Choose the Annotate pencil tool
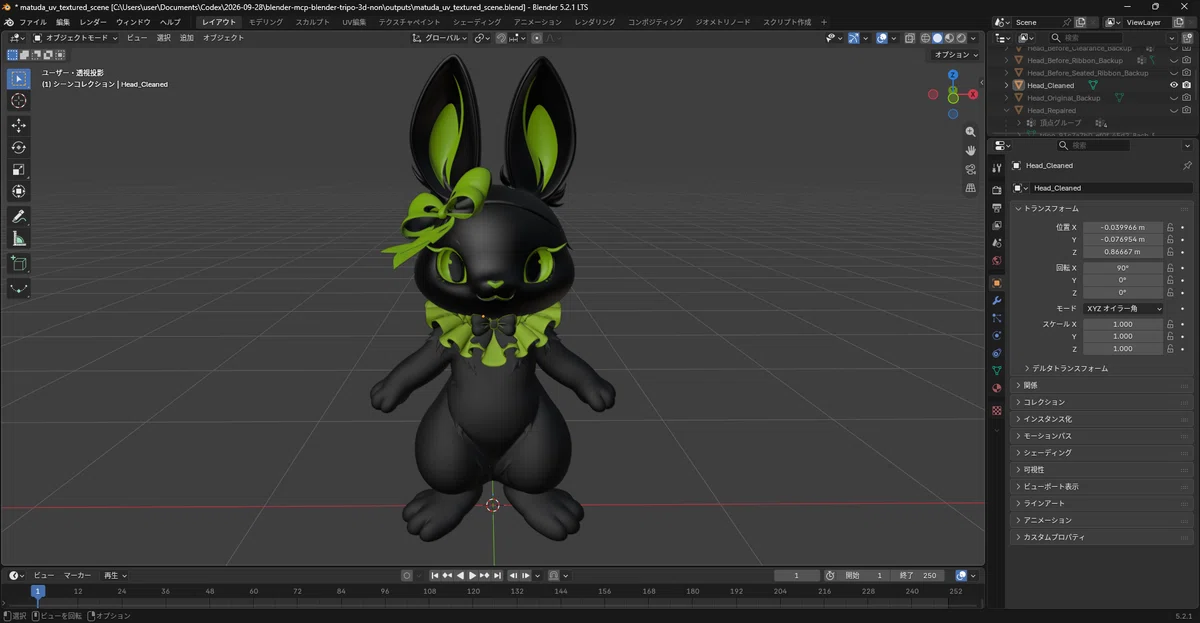Image resolution: width=1200 pixels, height=623 pixels. point(19,216)
